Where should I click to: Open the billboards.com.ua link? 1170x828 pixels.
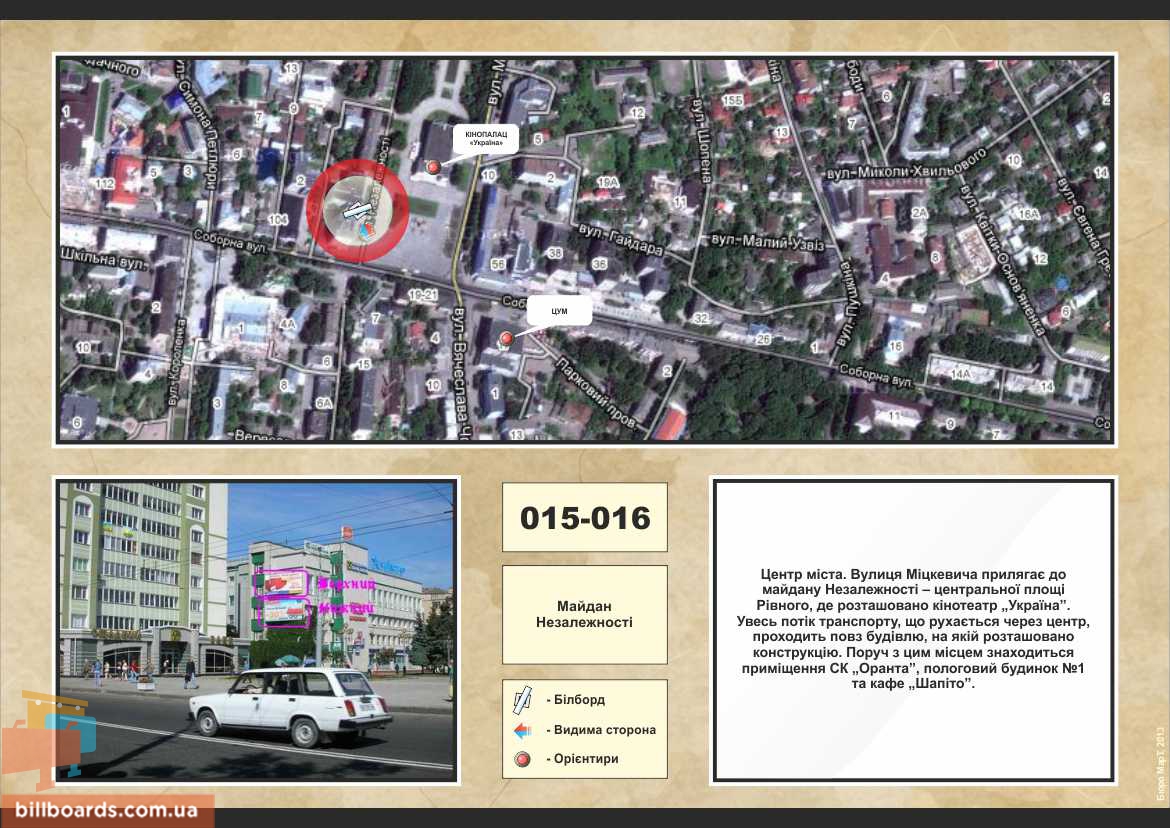pyautogui.click(x=107, y=810)
